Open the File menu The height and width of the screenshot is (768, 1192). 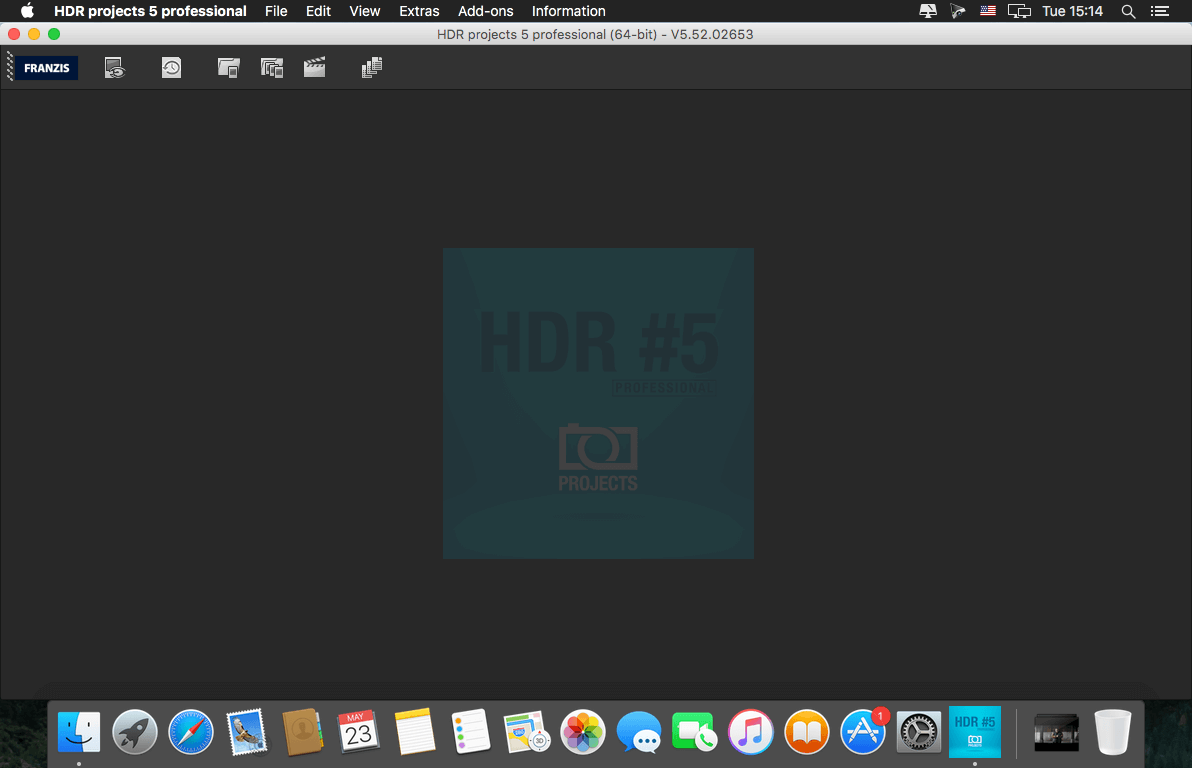276,11
